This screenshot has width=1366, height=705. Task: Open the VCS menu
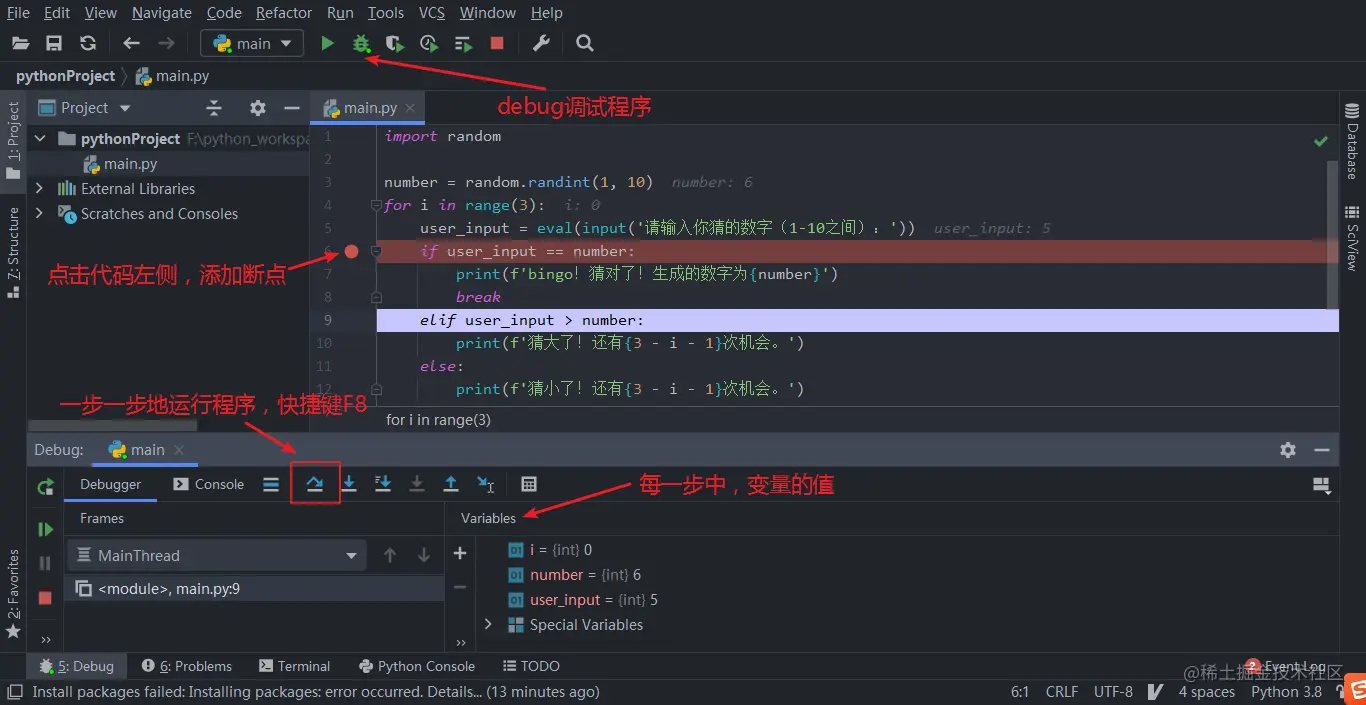432,13
